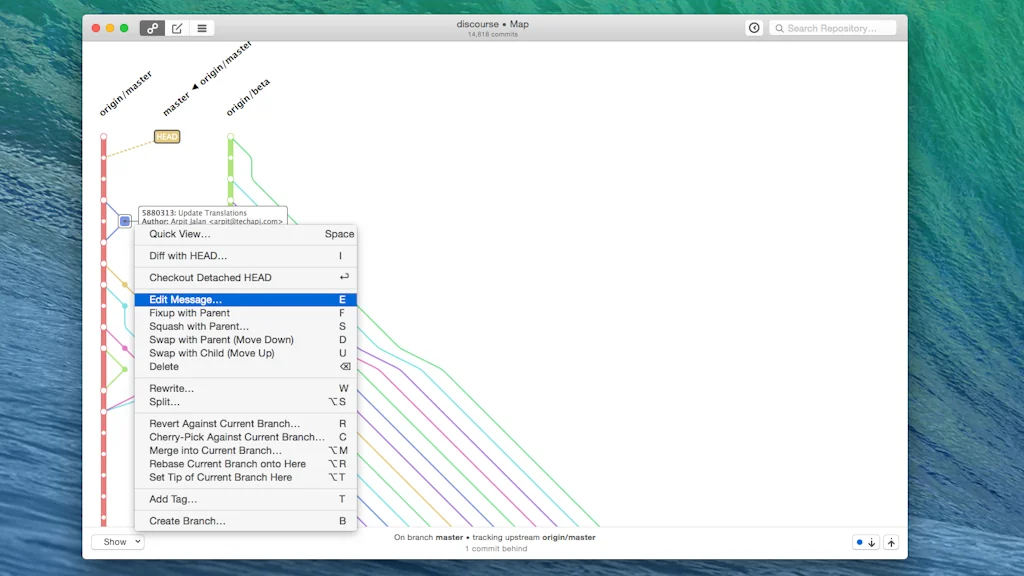Select the highlighted commit node on the graph
This screenshot has height=576, width=1024.
(125, 220)
